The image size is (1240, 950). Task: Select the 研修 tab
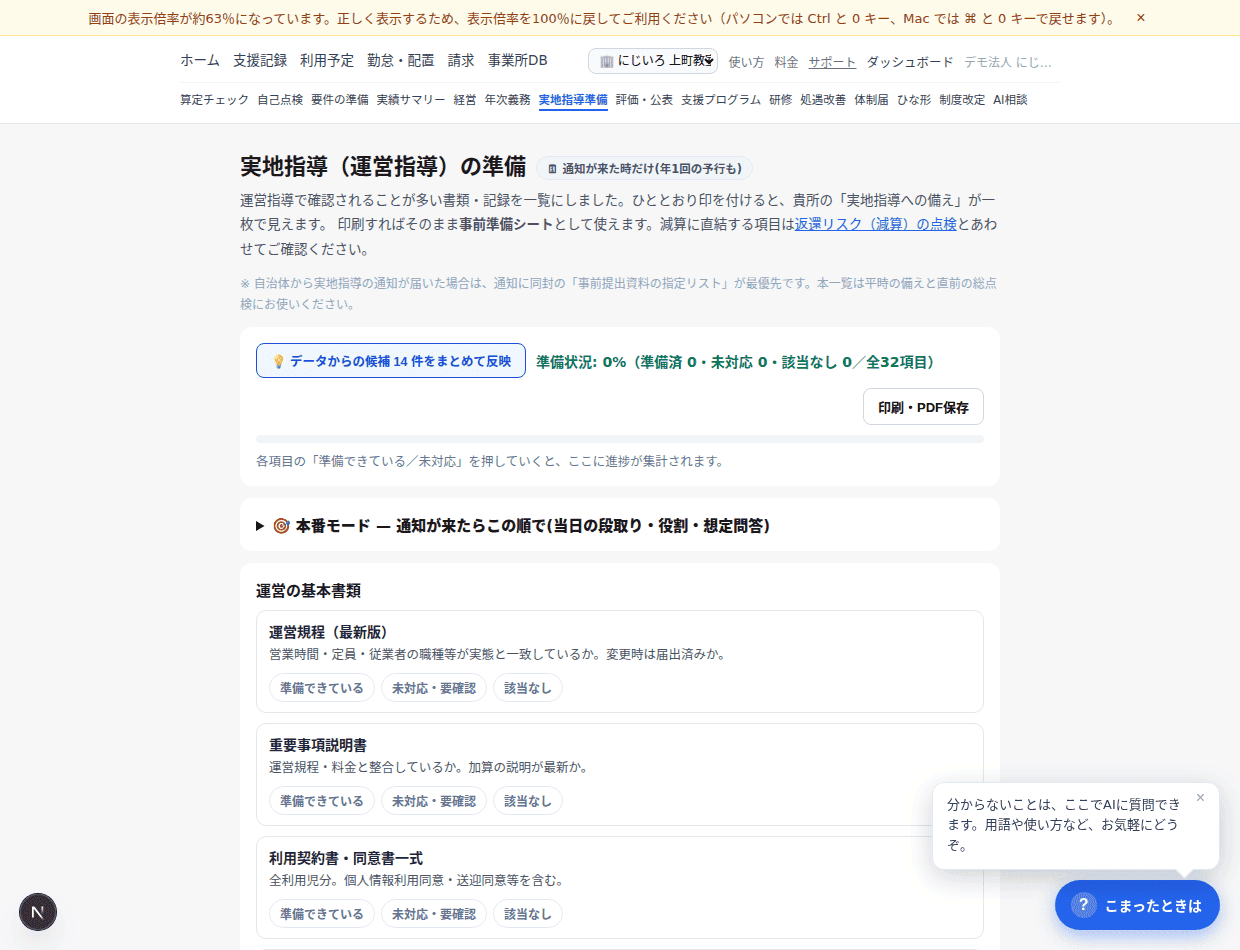[780, 100]
